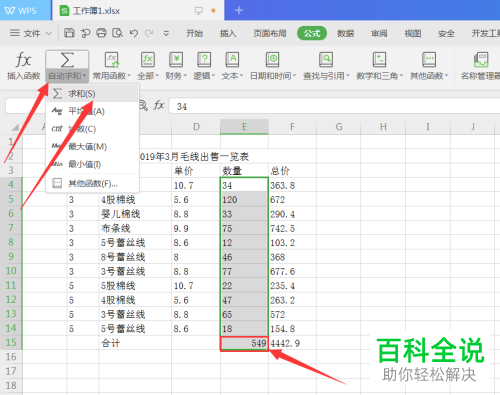Click the Print icon in quick toolbar
The width and height of the screenshot is (500, 395).
(101, 33)
